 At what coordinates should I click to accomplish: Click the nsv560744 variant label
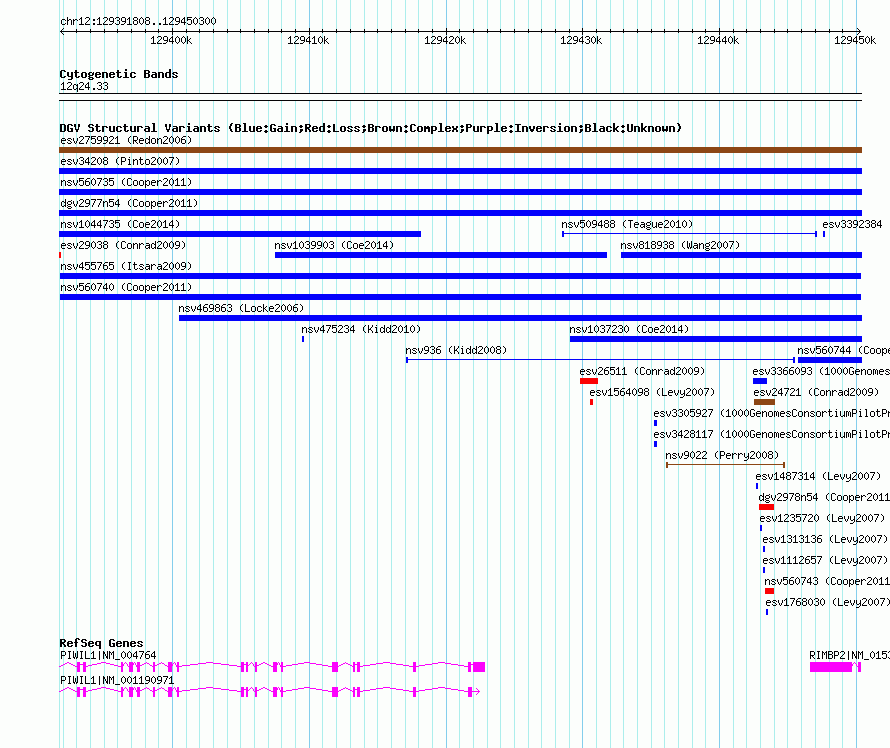coord(843,350)
